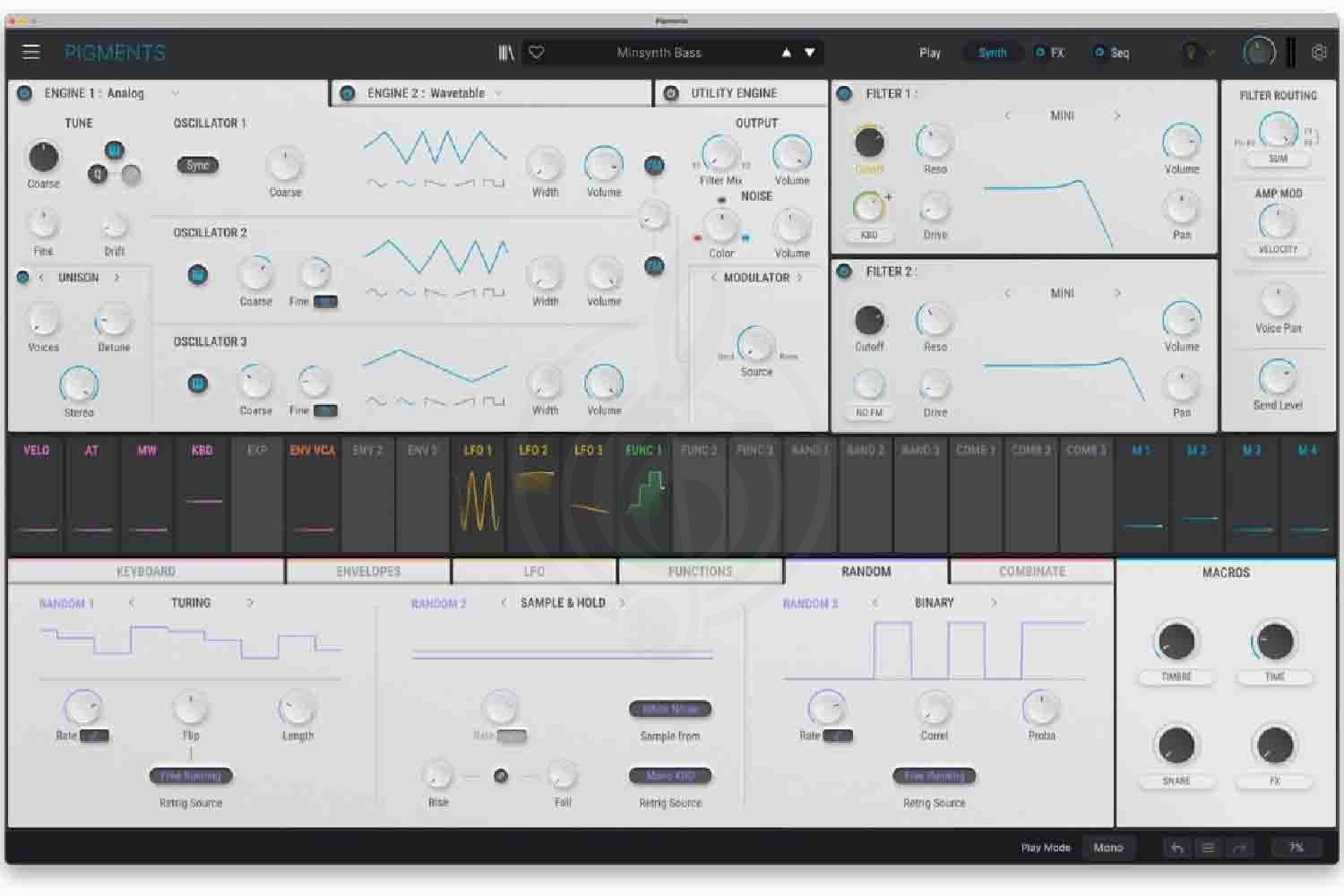This screenshot has height=896, width=1344.
Task: Select previous Random 3 type before Binary
Action: pos(874,603)
